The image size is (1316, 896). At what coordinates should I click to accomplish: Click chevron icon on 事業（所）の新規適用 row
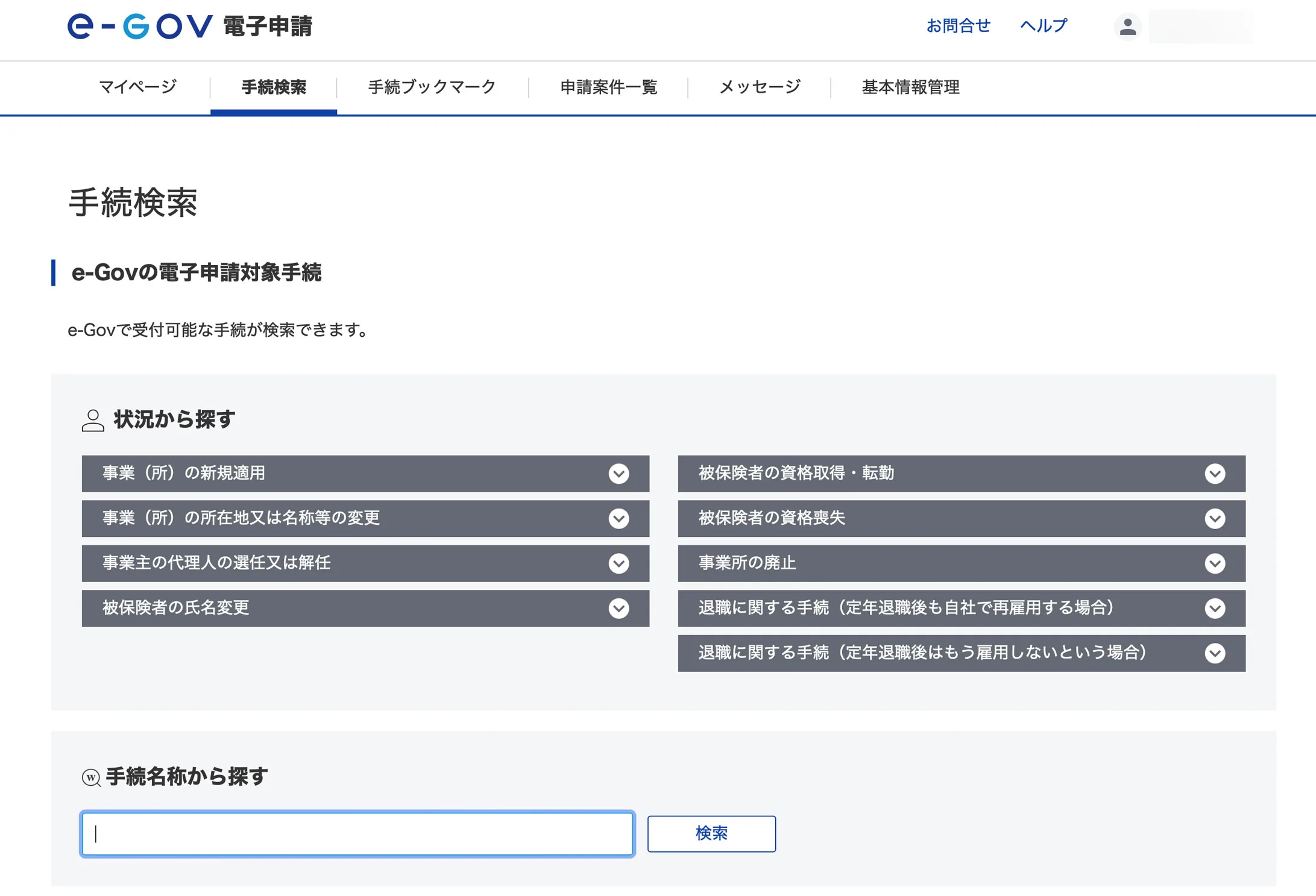click(619, 474)
